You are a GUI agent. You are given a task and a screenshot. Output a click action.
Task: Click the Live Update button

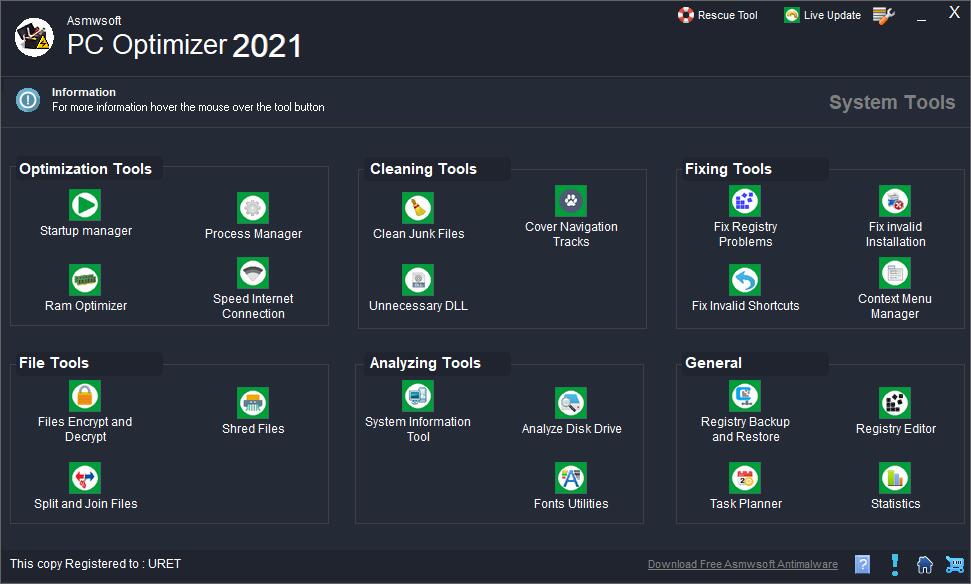click(822, 15)
